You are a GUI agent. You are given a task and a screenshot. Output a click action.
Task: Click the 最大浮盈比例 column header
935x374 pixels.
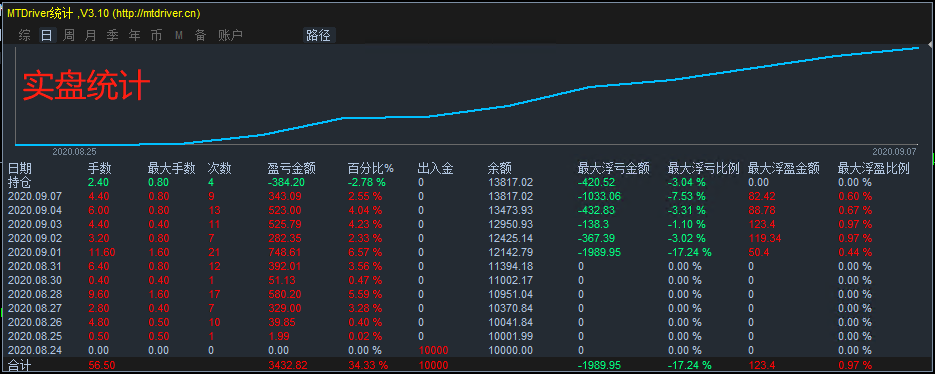874,169
